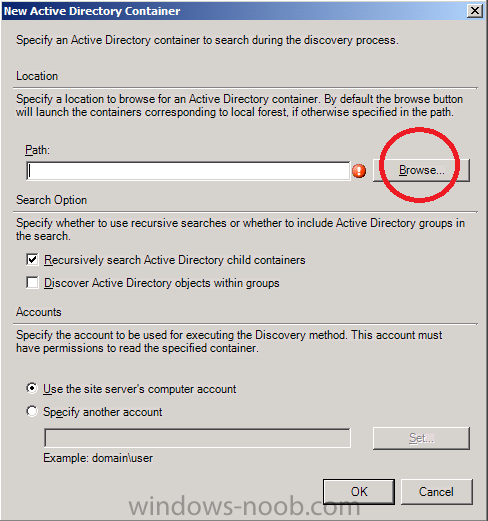Click the red error icon beside Path field
This screenshot has height=521, width=488.
pyautogui.click(x=359, y=171)
